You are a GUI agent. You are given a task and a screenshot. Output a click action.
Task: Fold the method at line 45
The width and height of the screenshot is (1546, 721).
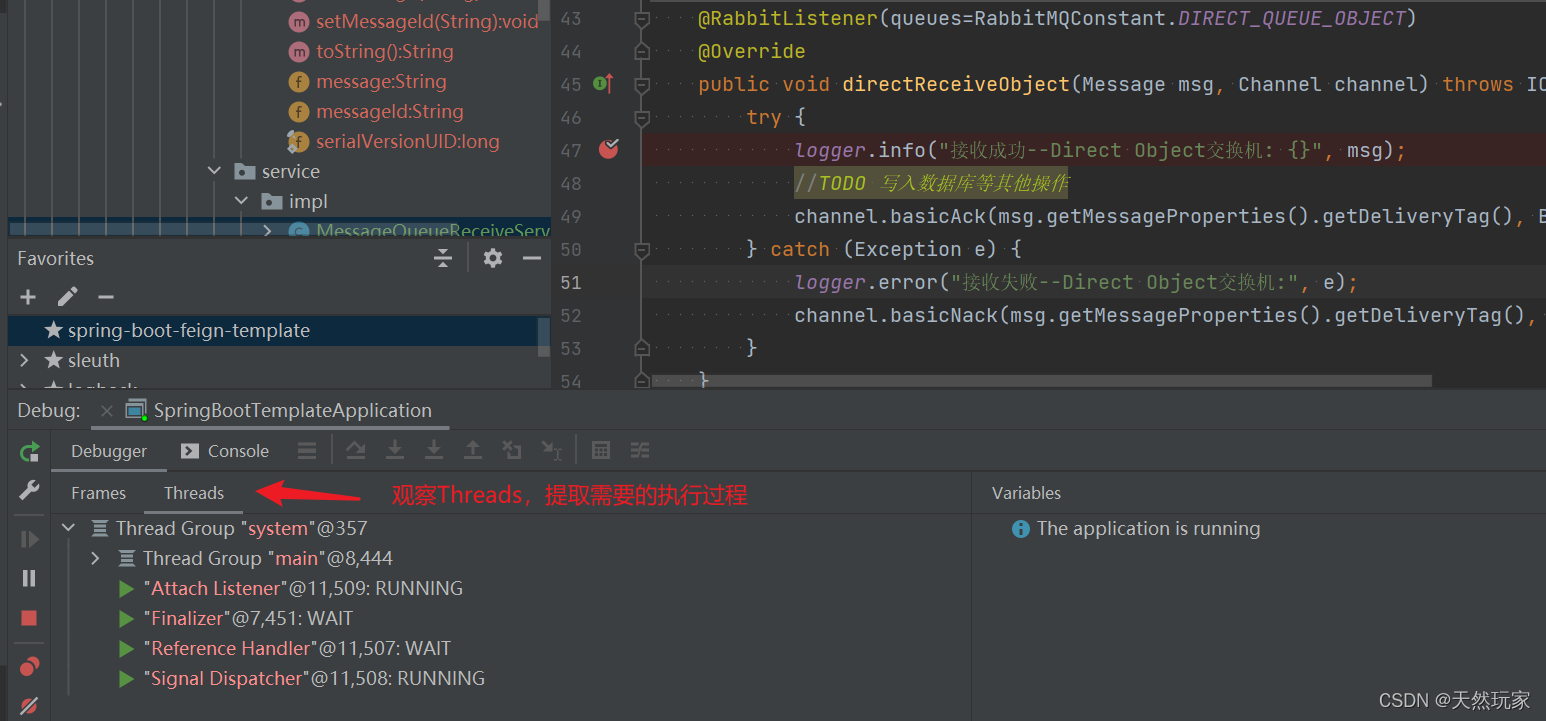[x=642, y=84]
